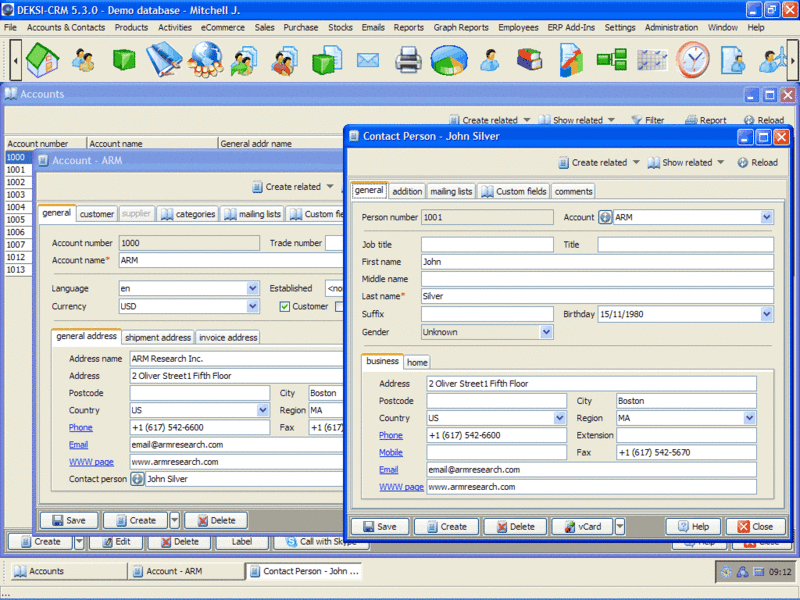
Task: Open the Accounts & Contacts menu
Action: (66, 28)
